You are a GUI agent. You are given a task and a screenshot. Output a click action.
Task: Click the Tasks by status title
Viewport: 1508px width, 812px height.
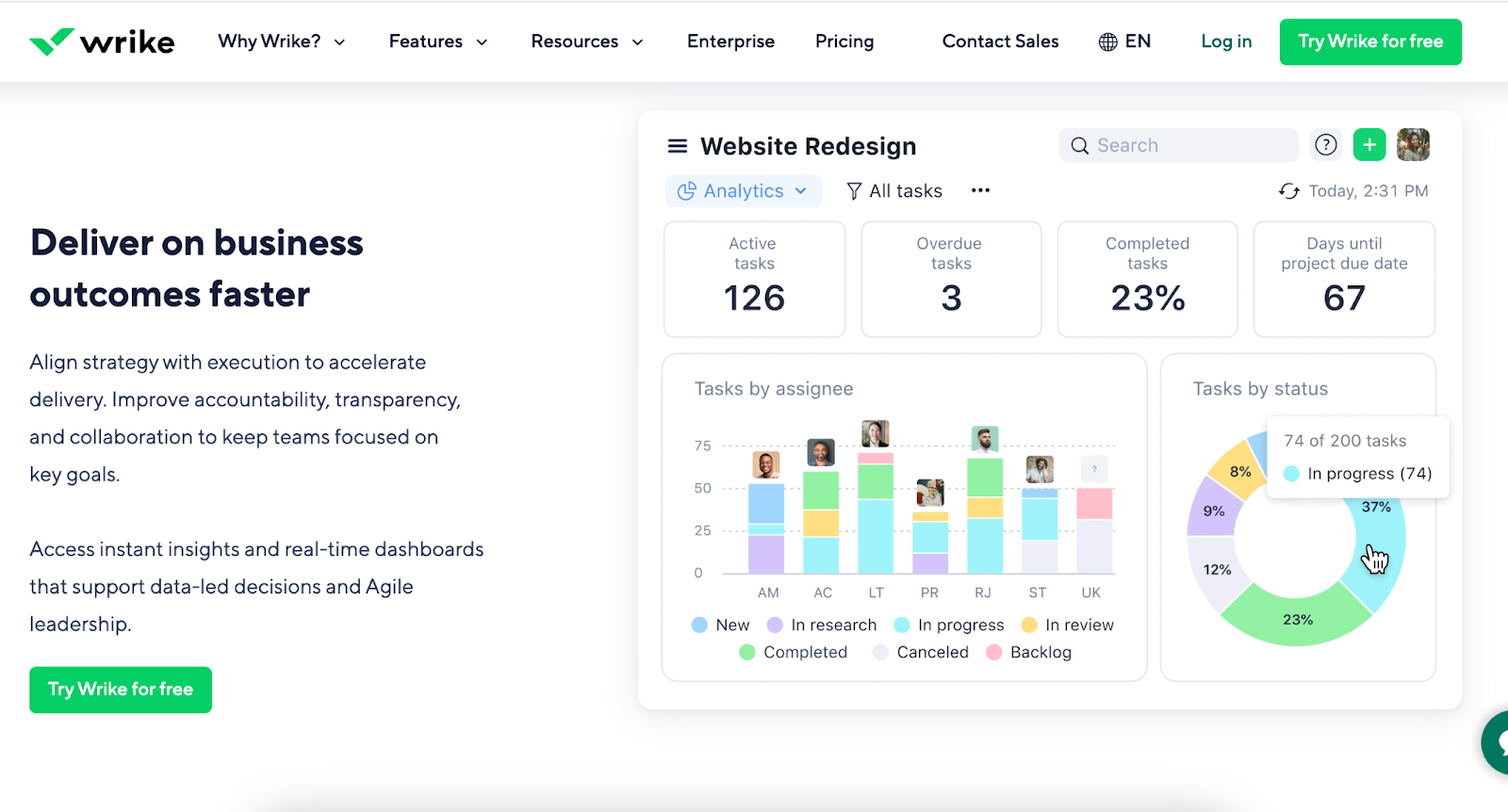[x=1260, y=389]
